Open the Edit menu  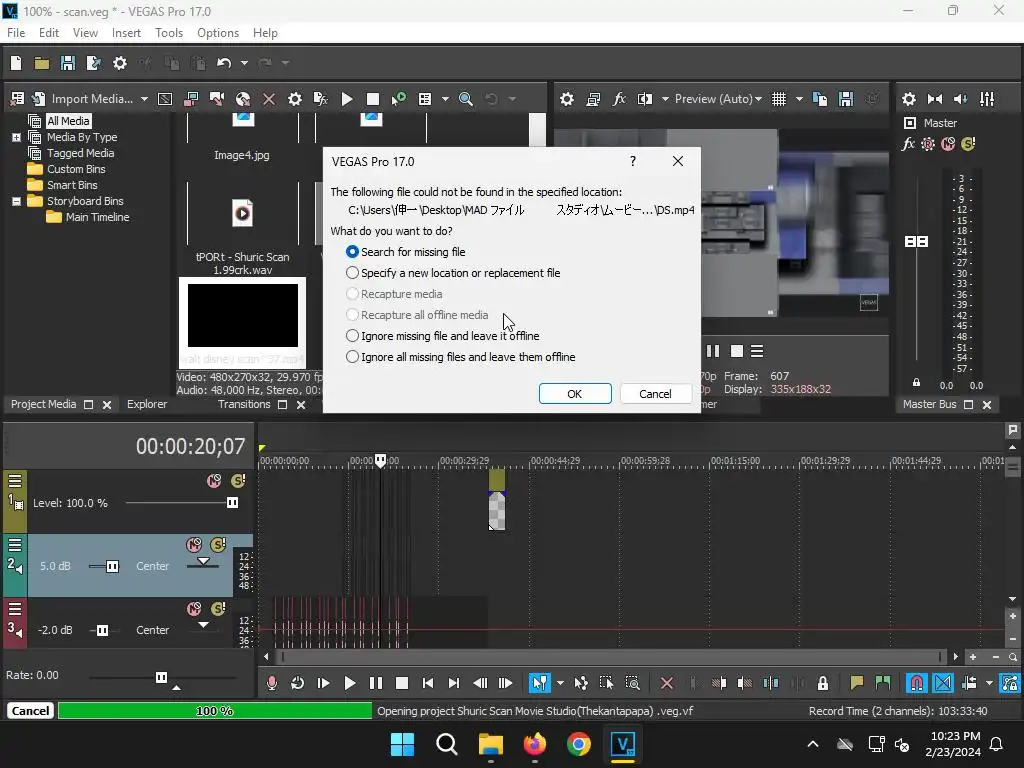(x=49, y=33)
